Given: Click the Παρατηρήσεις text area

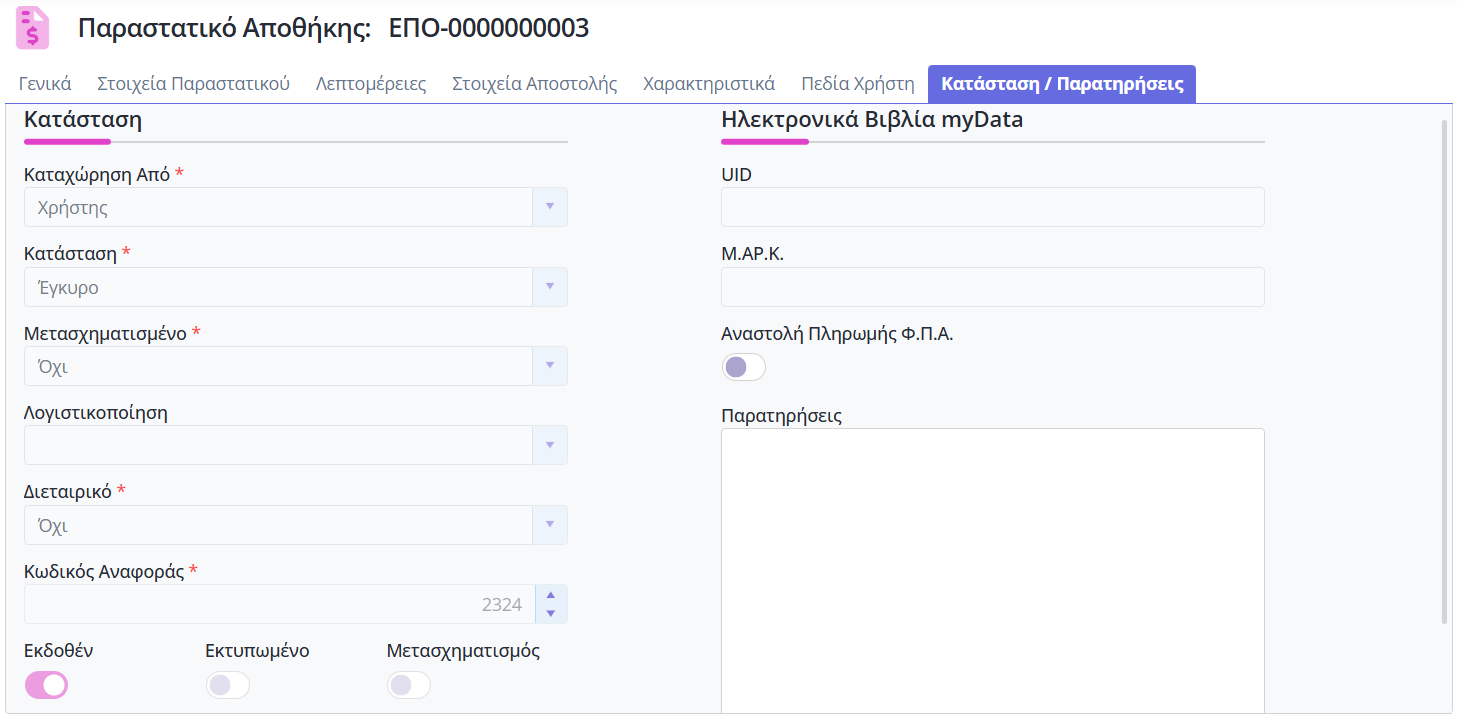Looking at the screenshot, I should point(992,570).
